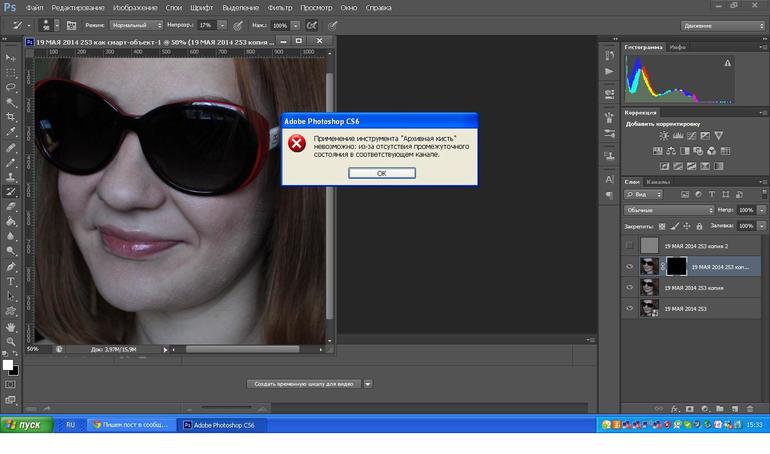The image size is (770, 454).
Task: Select the Hand tool in toolbox
Action: pos(11,327)
